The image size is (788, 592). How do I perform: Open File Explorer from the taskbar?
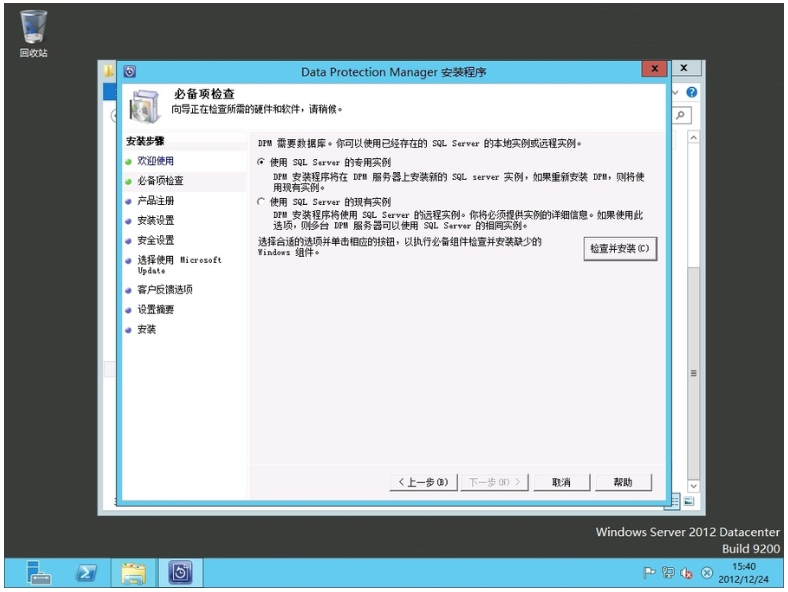[134, 573]
